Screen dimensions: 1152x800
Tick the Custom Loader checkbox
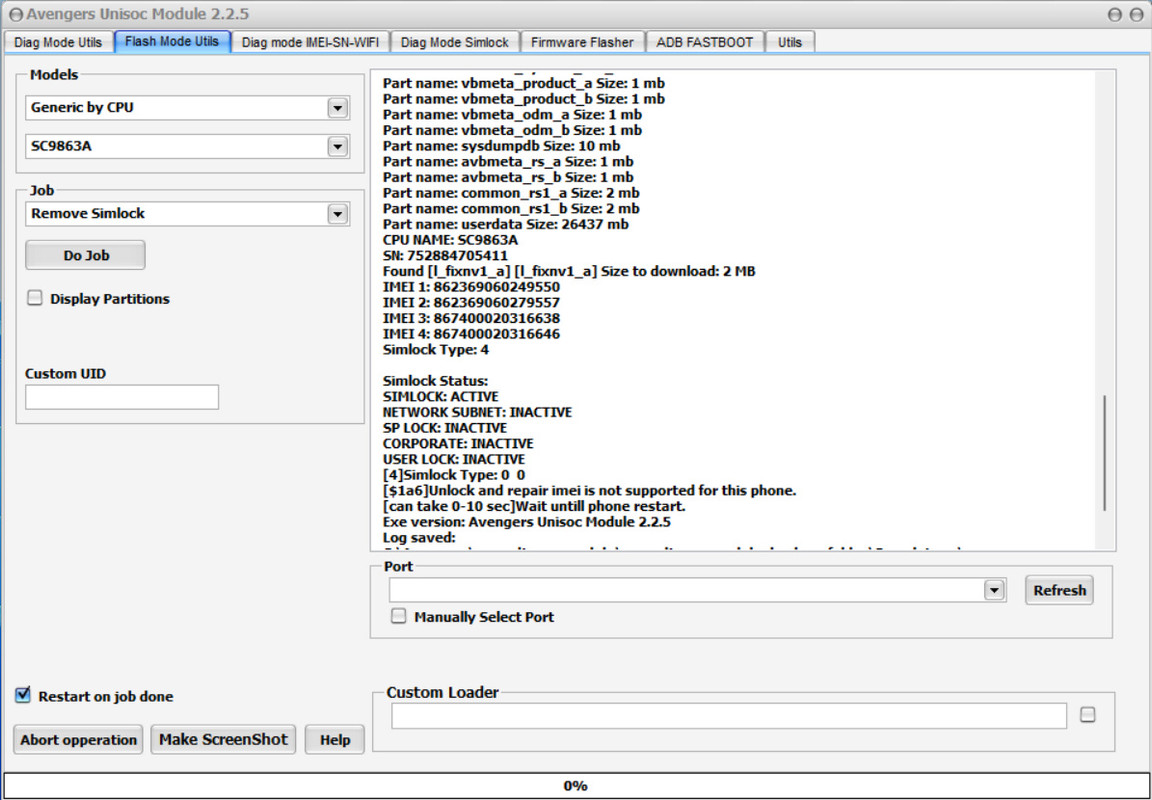coord(1088,715)
